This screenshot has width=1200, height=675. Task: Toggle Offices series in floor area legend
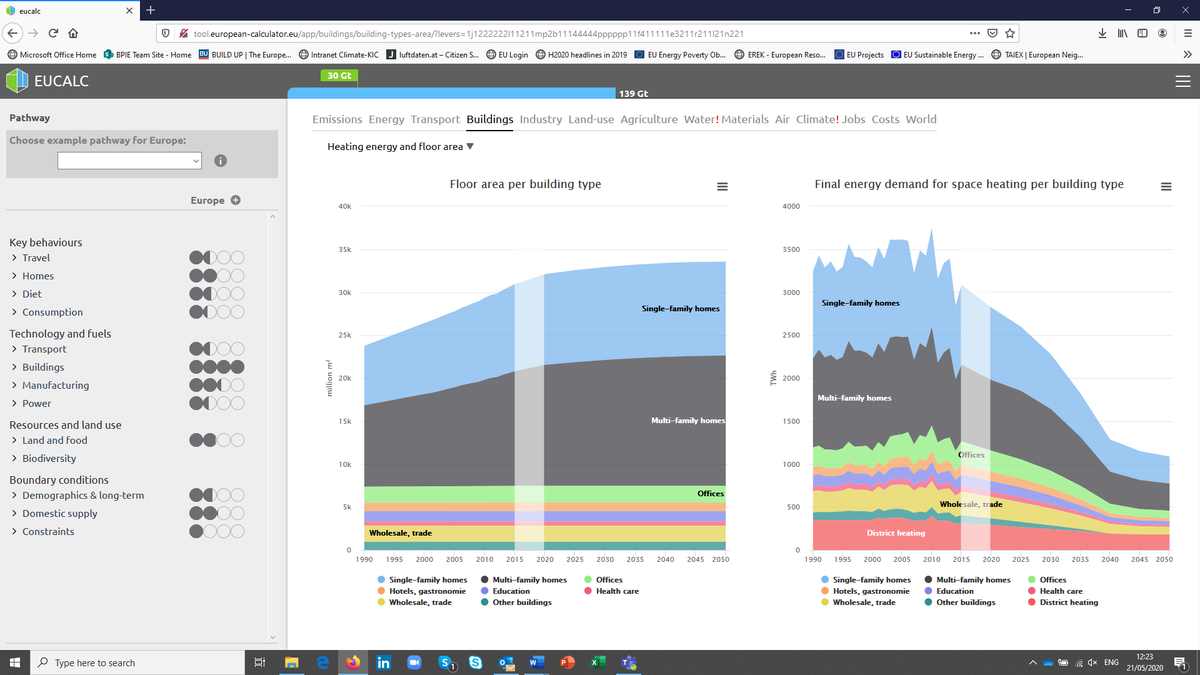(602, 580)
